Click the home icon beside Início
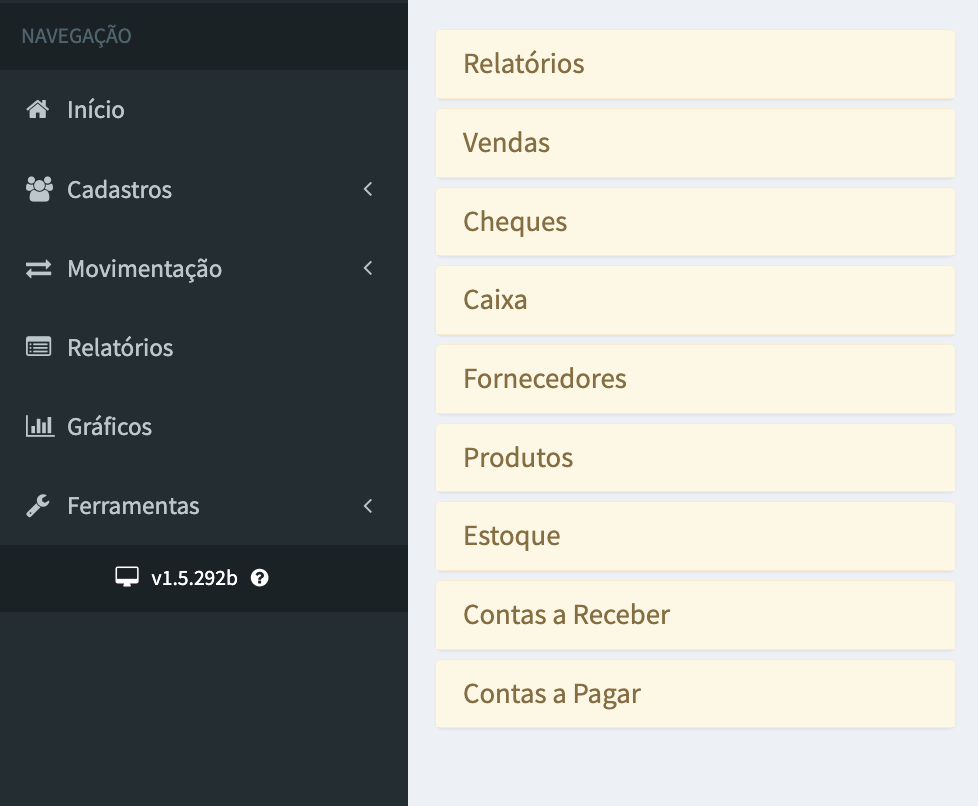Image resolution: width=978 pixels, height=806 pixels. [x=38, y=110]
